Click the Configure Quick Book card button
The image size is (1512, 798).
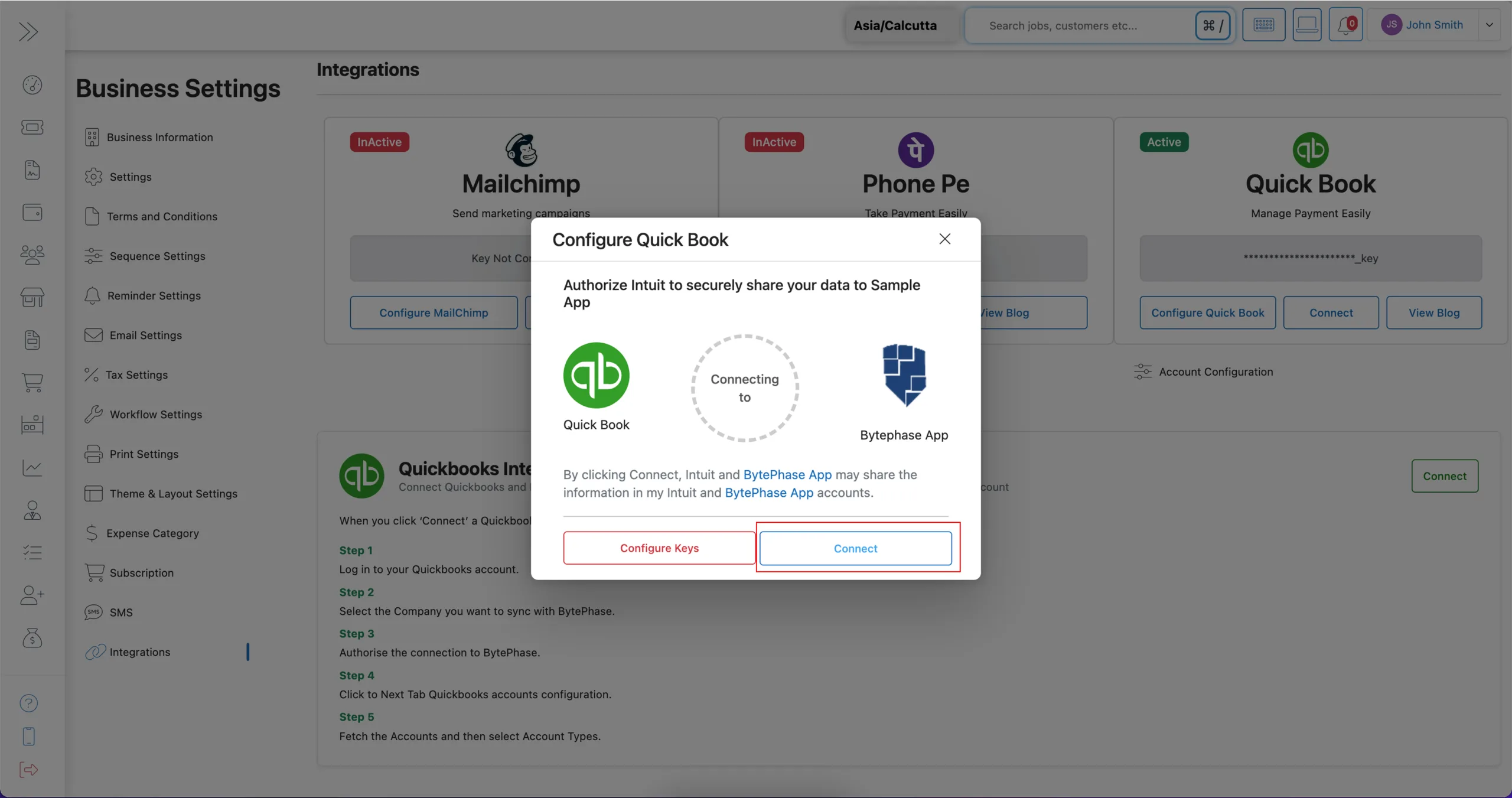pos(1207,312)
